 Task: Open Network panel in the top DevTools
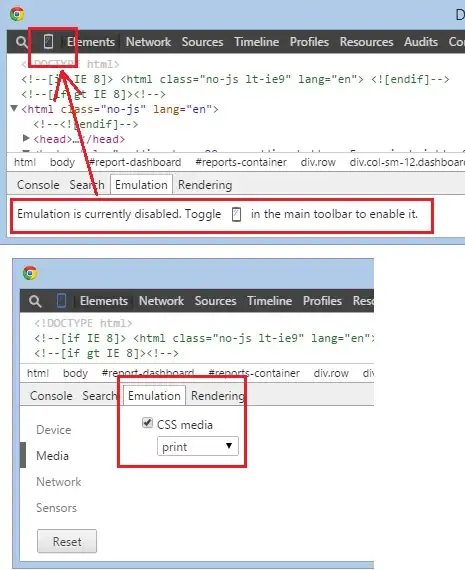pos(148,42)
